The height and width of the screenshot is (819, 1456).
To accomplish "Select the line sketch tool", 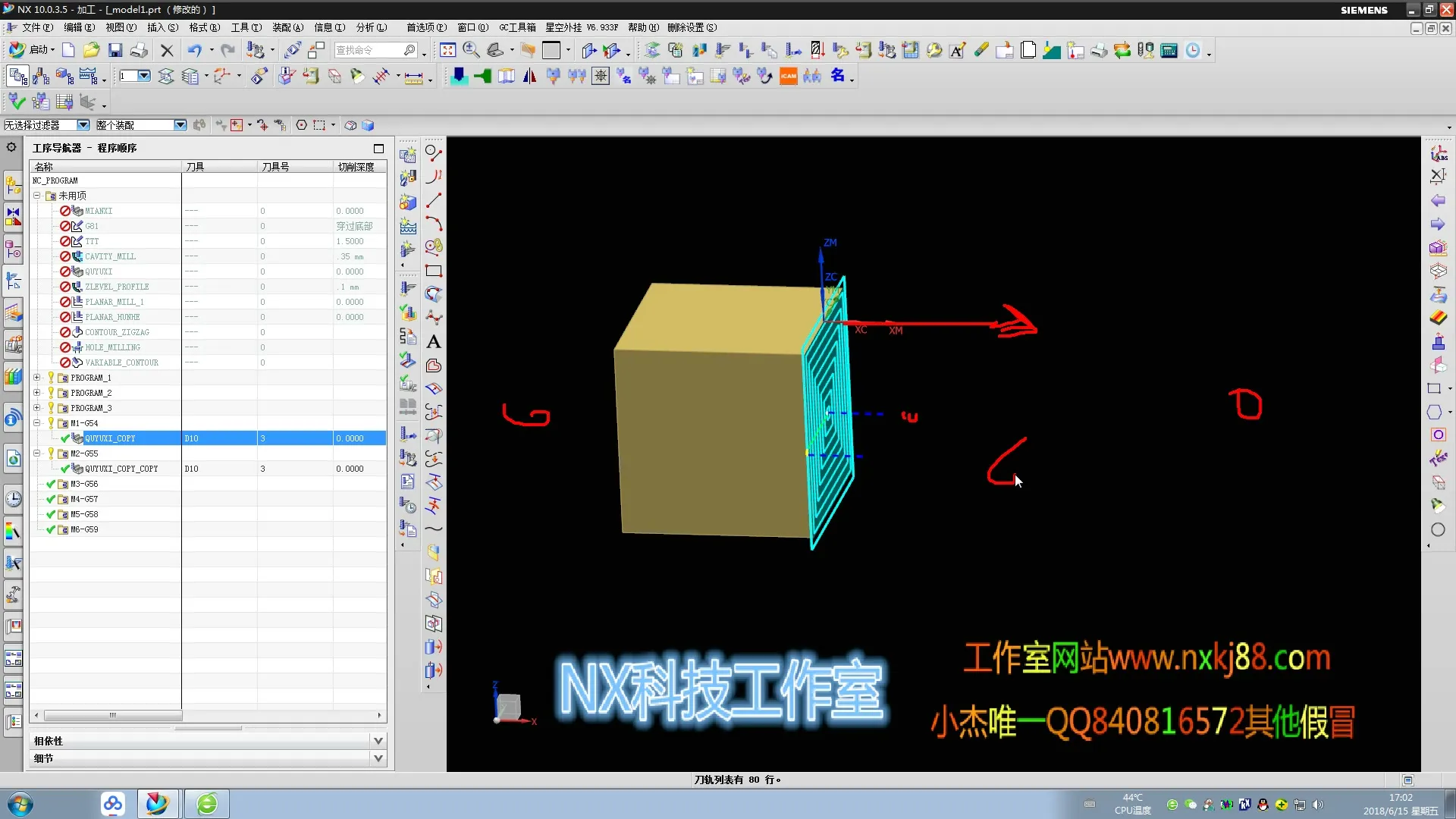I will 434,200.
